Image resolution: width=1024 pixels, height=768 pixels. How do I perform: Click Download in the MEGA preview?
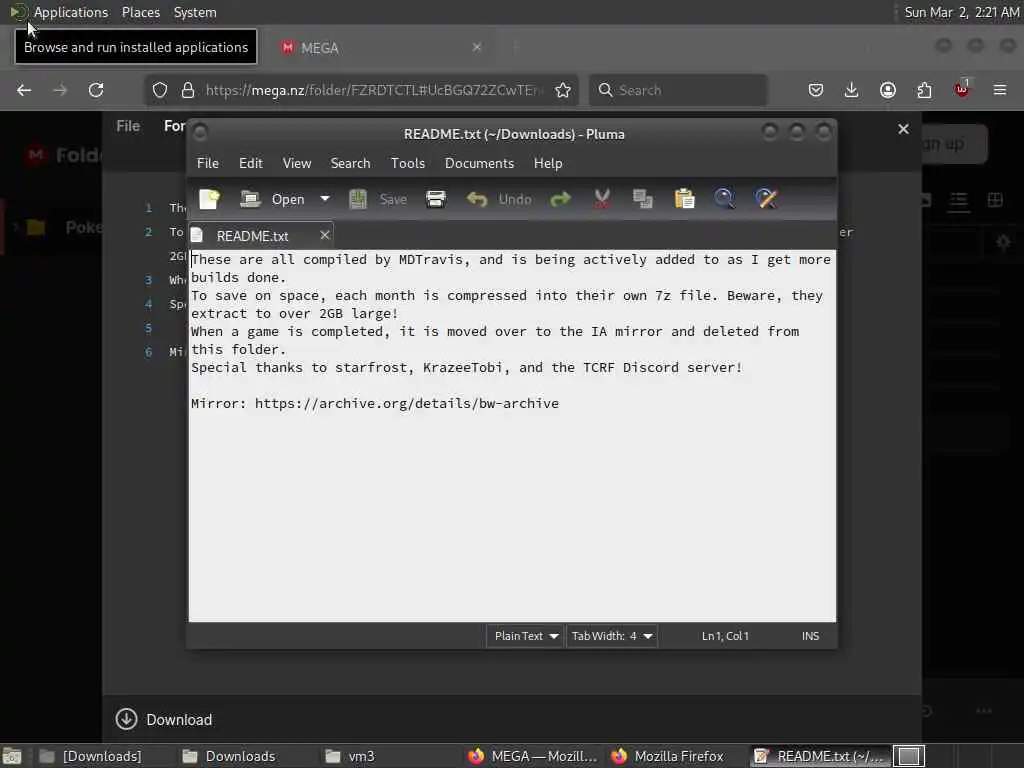[165, 720]
